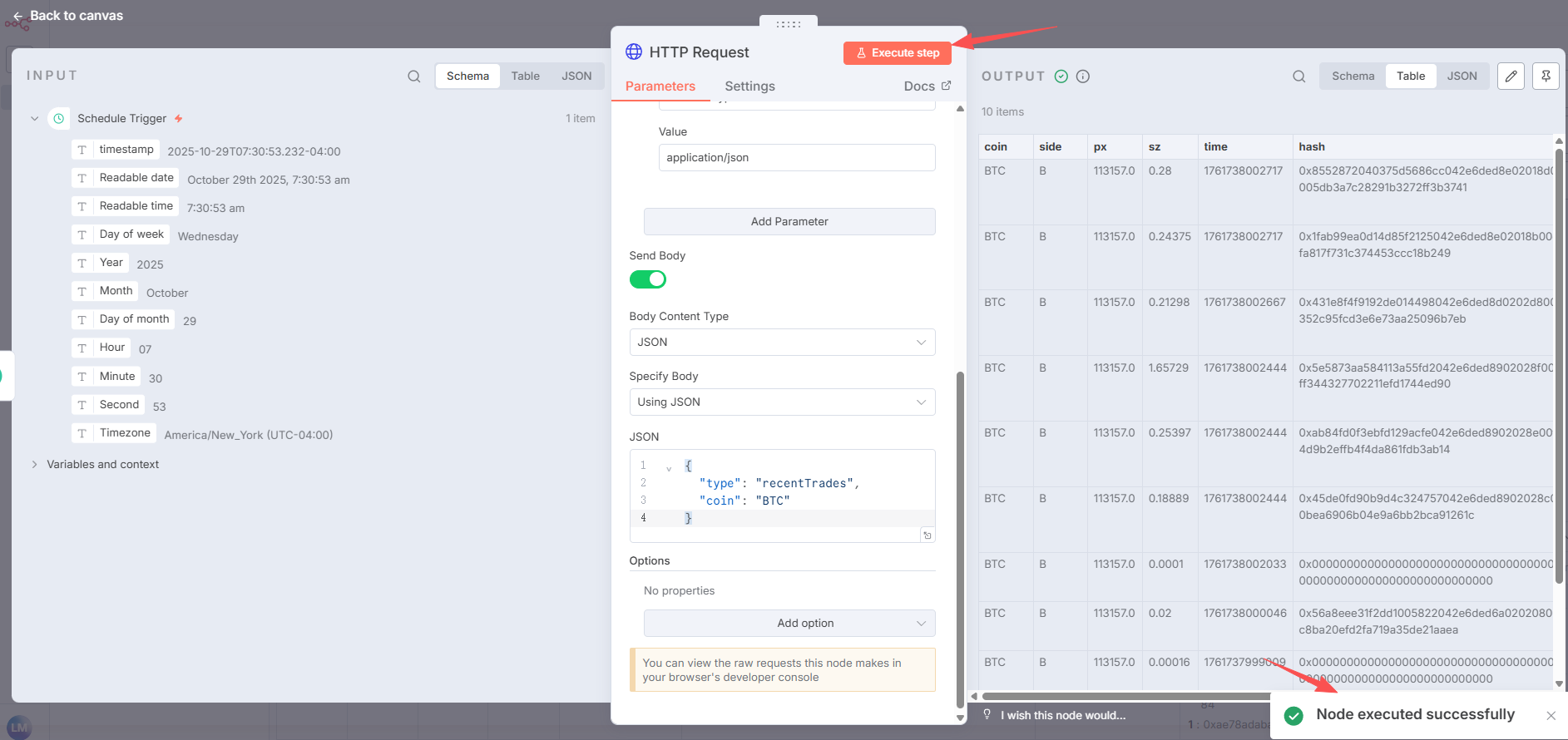Screen dimensions: 1568x740
Task: Click the lightbulb feedback icon
Action: (x=987, y=714)
